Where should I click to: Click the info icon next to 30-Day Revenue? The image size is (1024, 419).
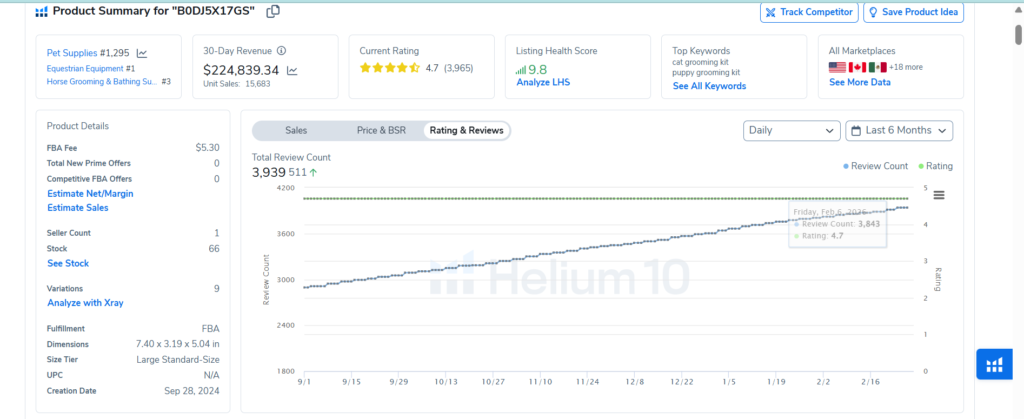point(281,51)
